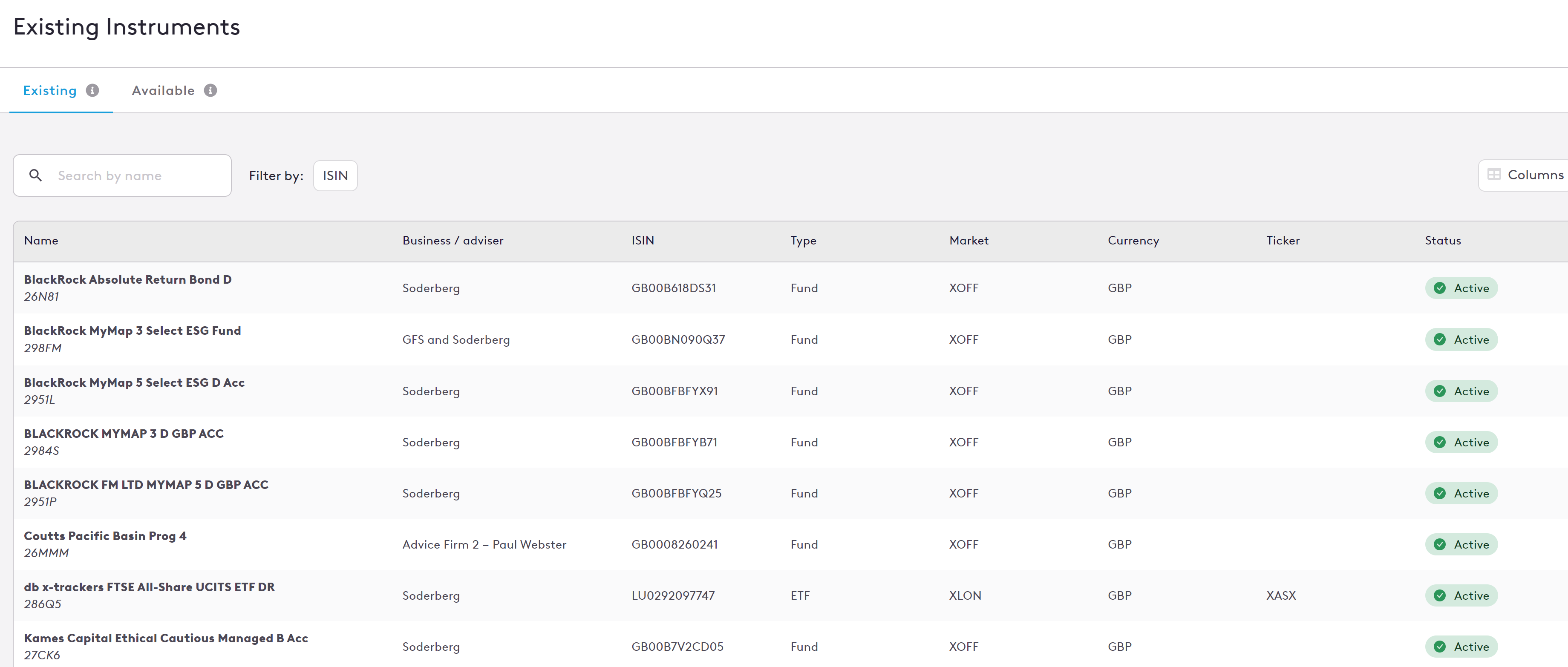The width and height of the screenshot is (1568, 667).
Task: Click Active check icon for BlackRock MyMap 5 Select ESG D Acc
Action: coord(1440,391)
